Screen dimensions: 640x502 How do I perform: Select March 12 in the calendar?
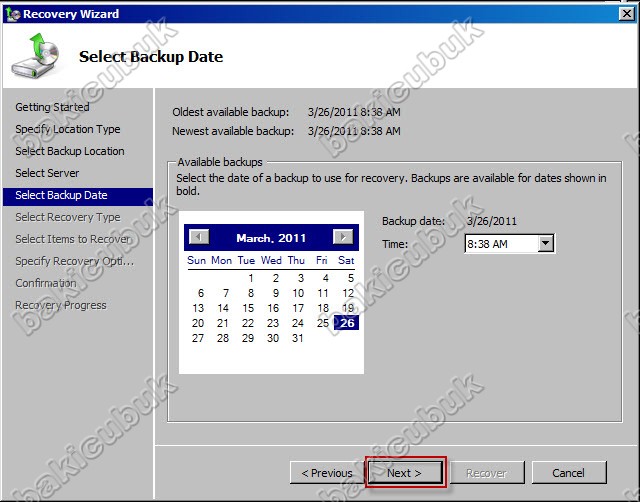point(348,293)
